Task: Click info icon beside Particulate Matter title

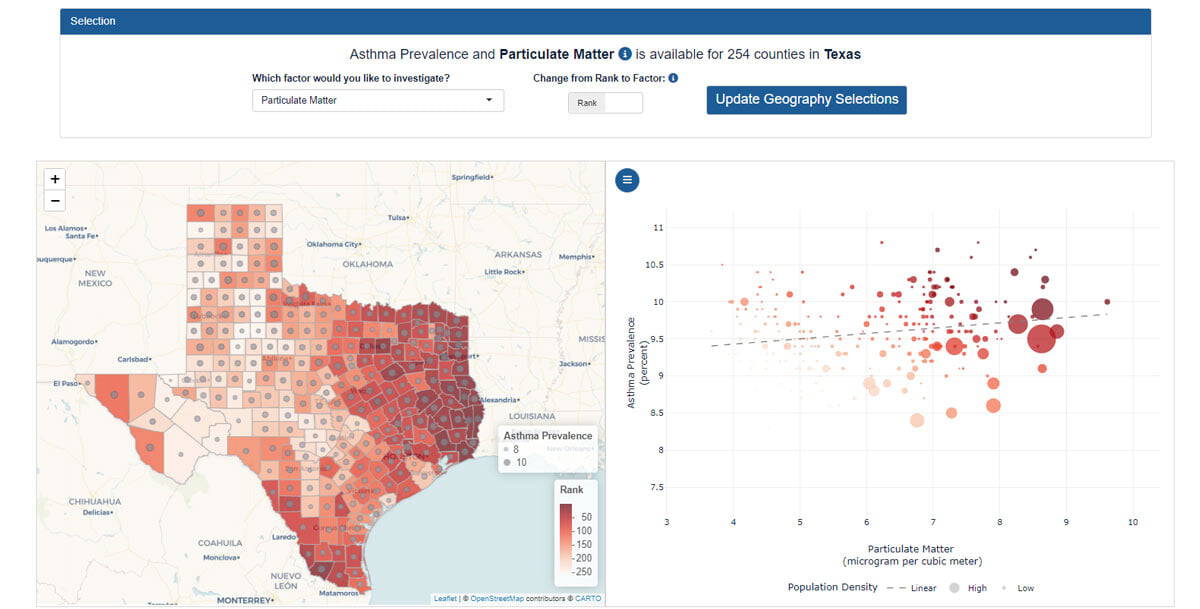Action: point(625,54)
